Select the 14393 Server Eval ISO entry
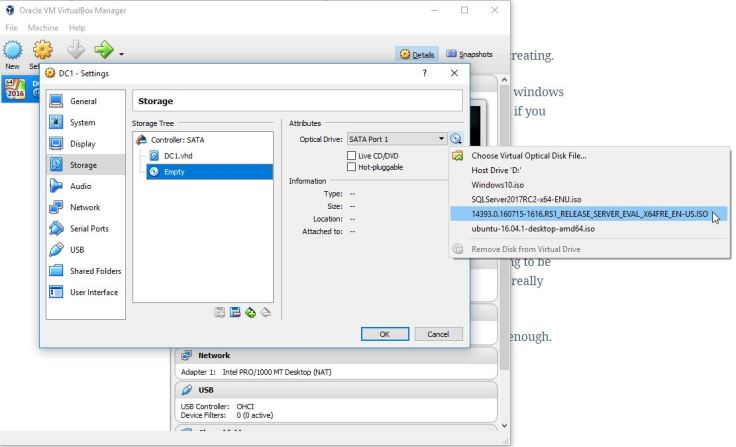 [x=589, y=214]
